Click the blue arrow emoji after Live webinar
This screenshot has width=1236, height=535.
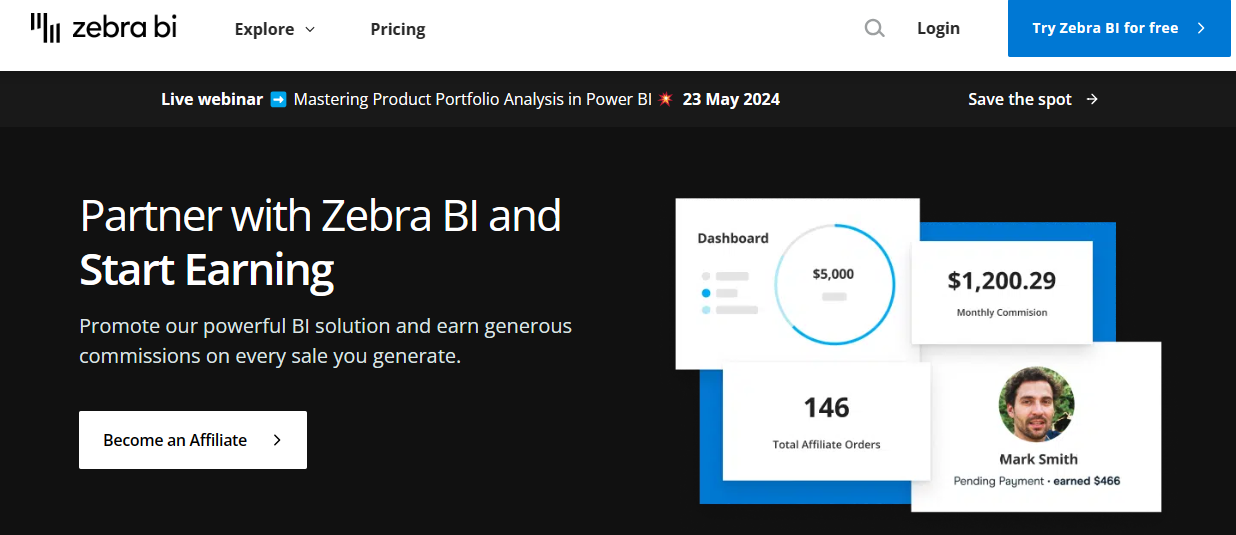coord(279,99)
